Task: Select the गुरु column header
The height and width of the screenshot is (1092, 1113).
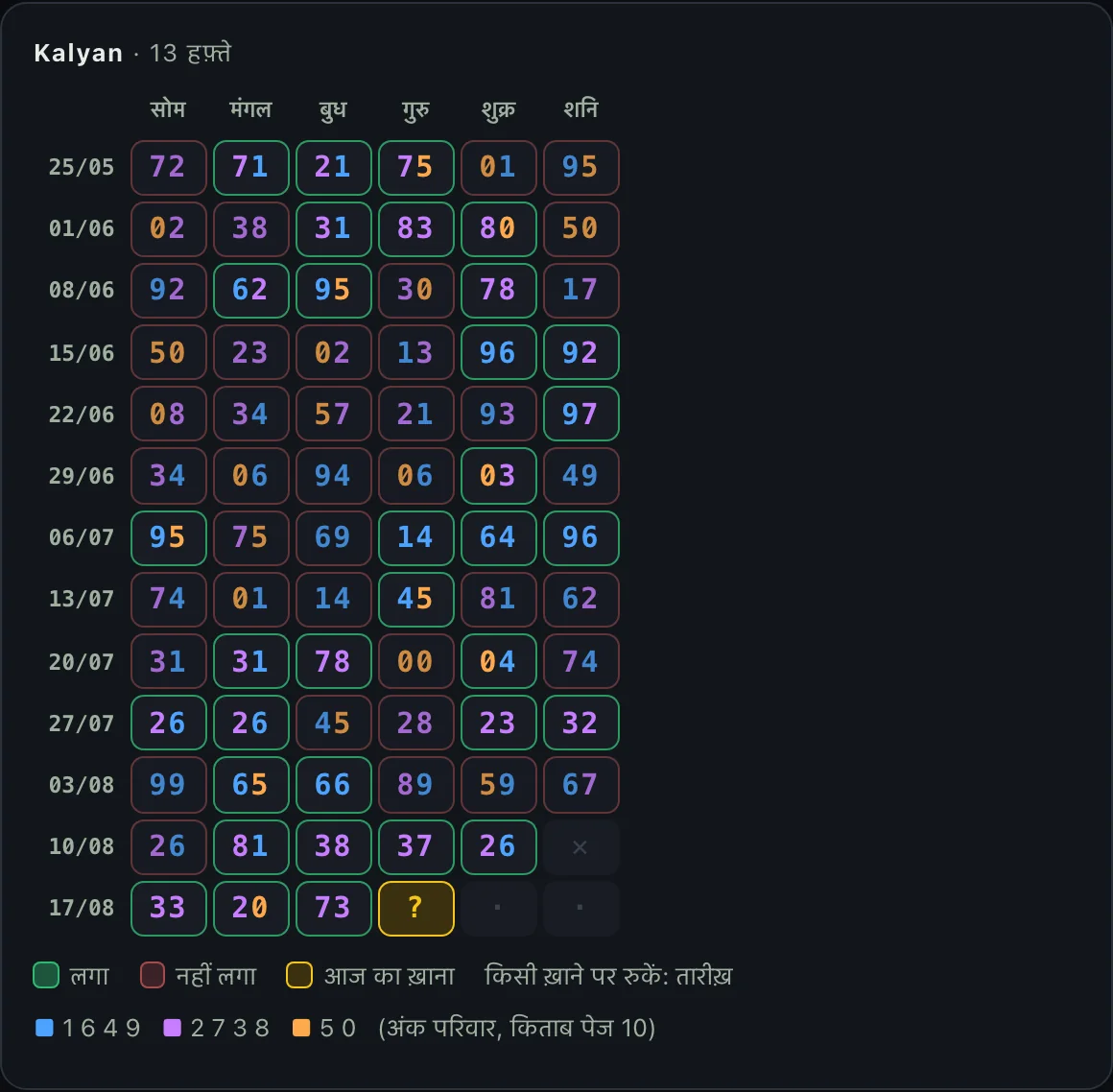Action: click(416, 109)
